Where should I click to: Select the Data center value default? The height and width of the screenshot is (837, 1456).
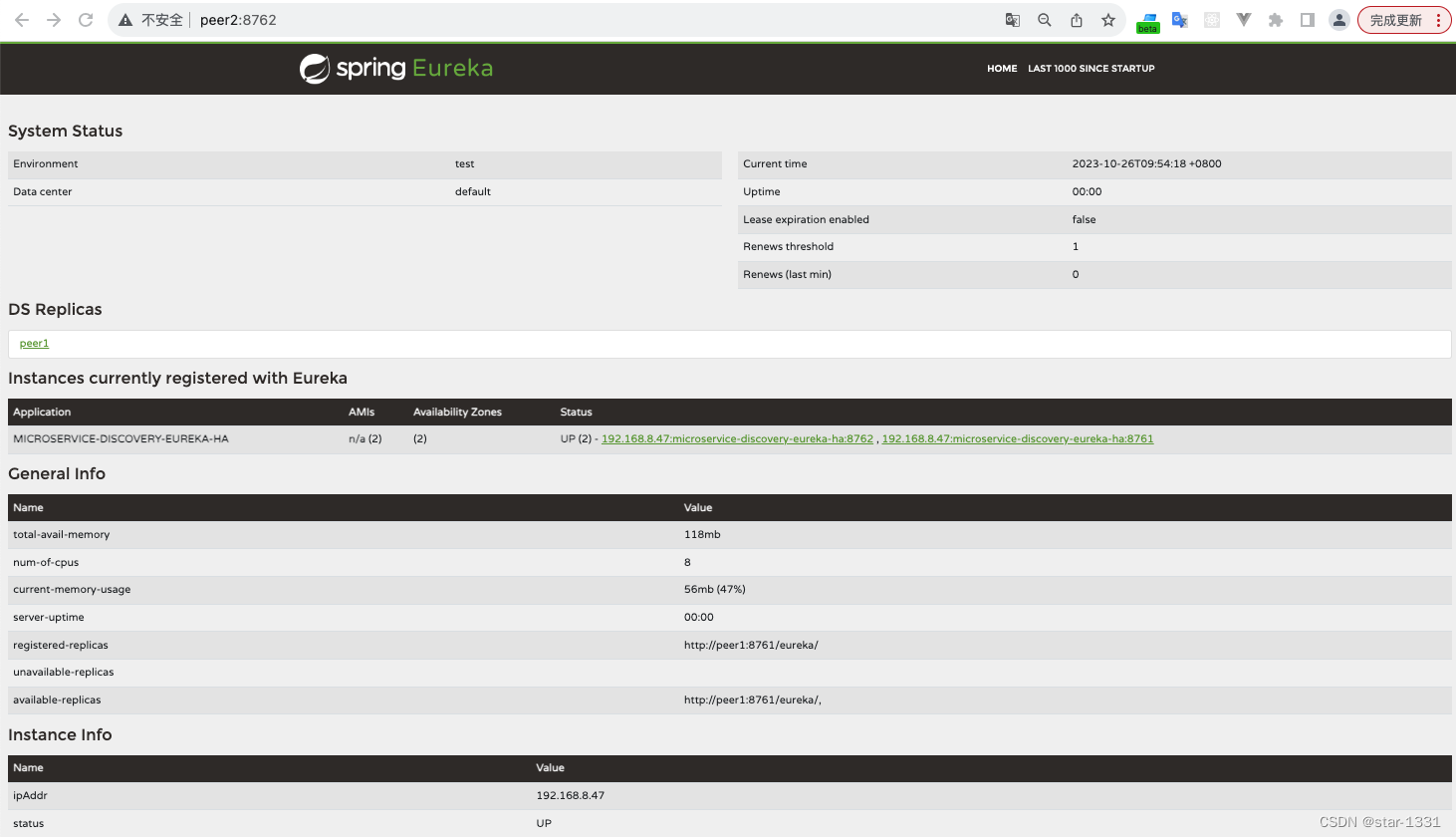tap(473, 192)
